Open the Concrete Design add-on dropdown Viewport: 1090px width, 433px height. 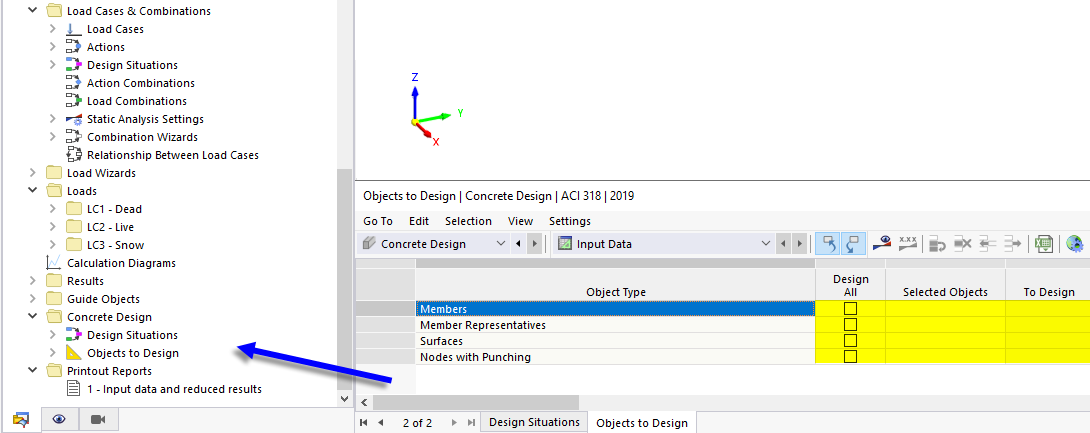[x=501, y=244]
